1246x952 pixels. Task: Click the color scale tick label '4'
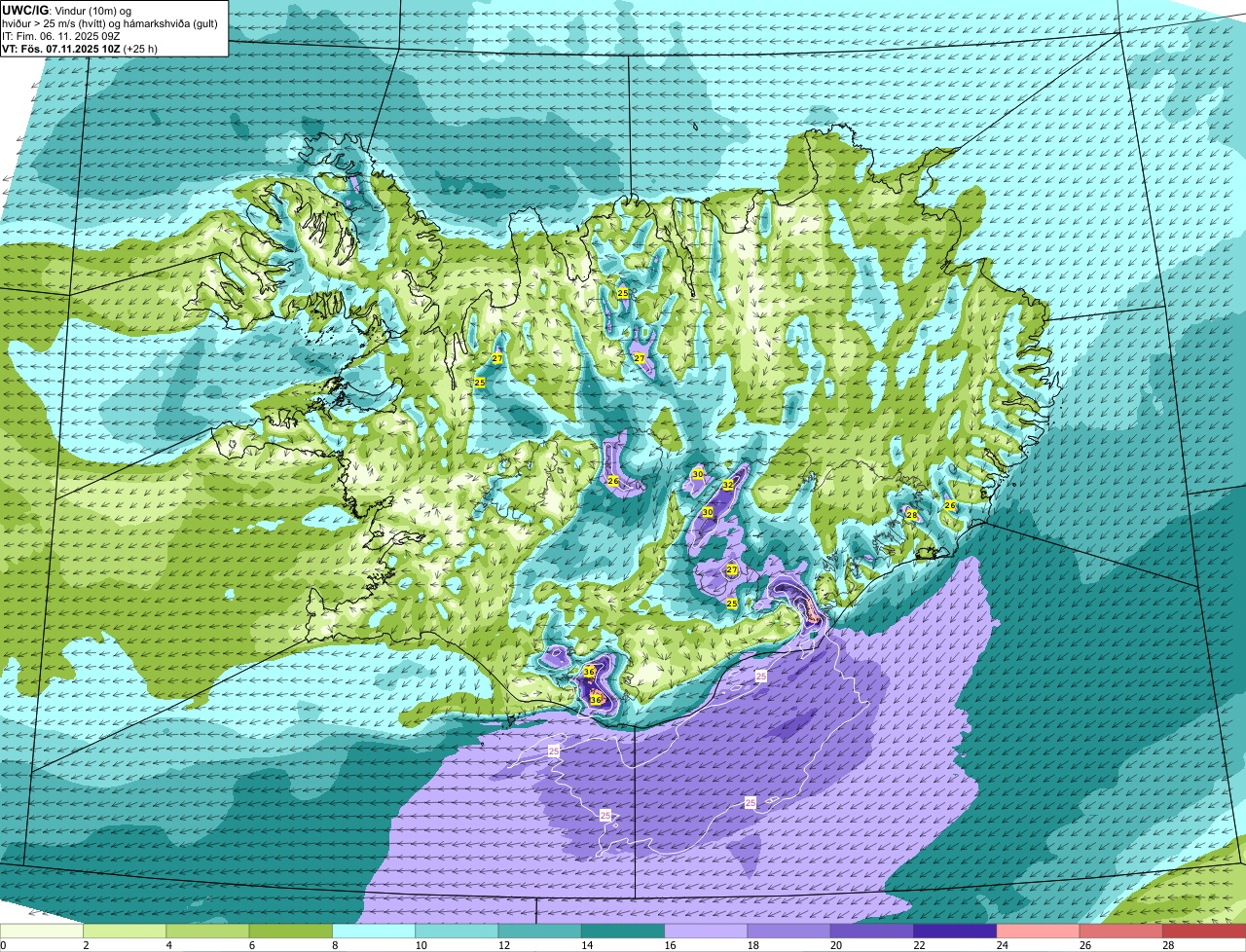pyautogui.click(x=168, y=945)
